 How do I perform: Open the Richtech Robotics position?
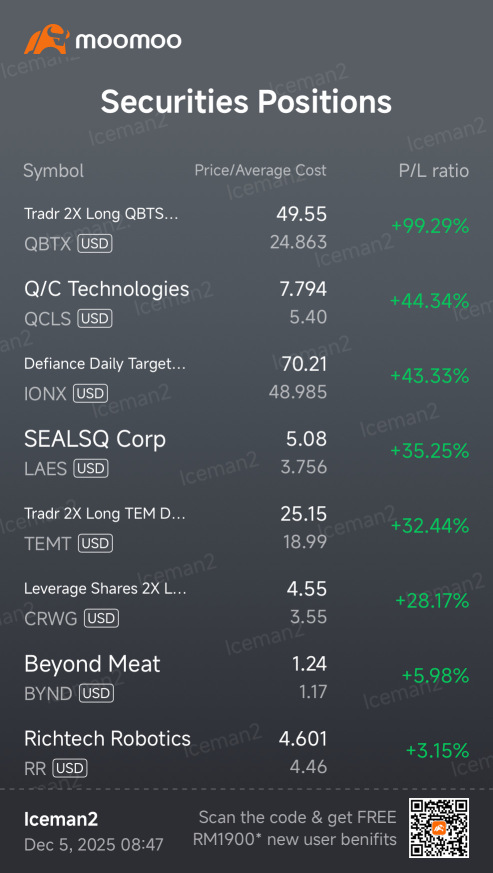[x=246, y=753]
